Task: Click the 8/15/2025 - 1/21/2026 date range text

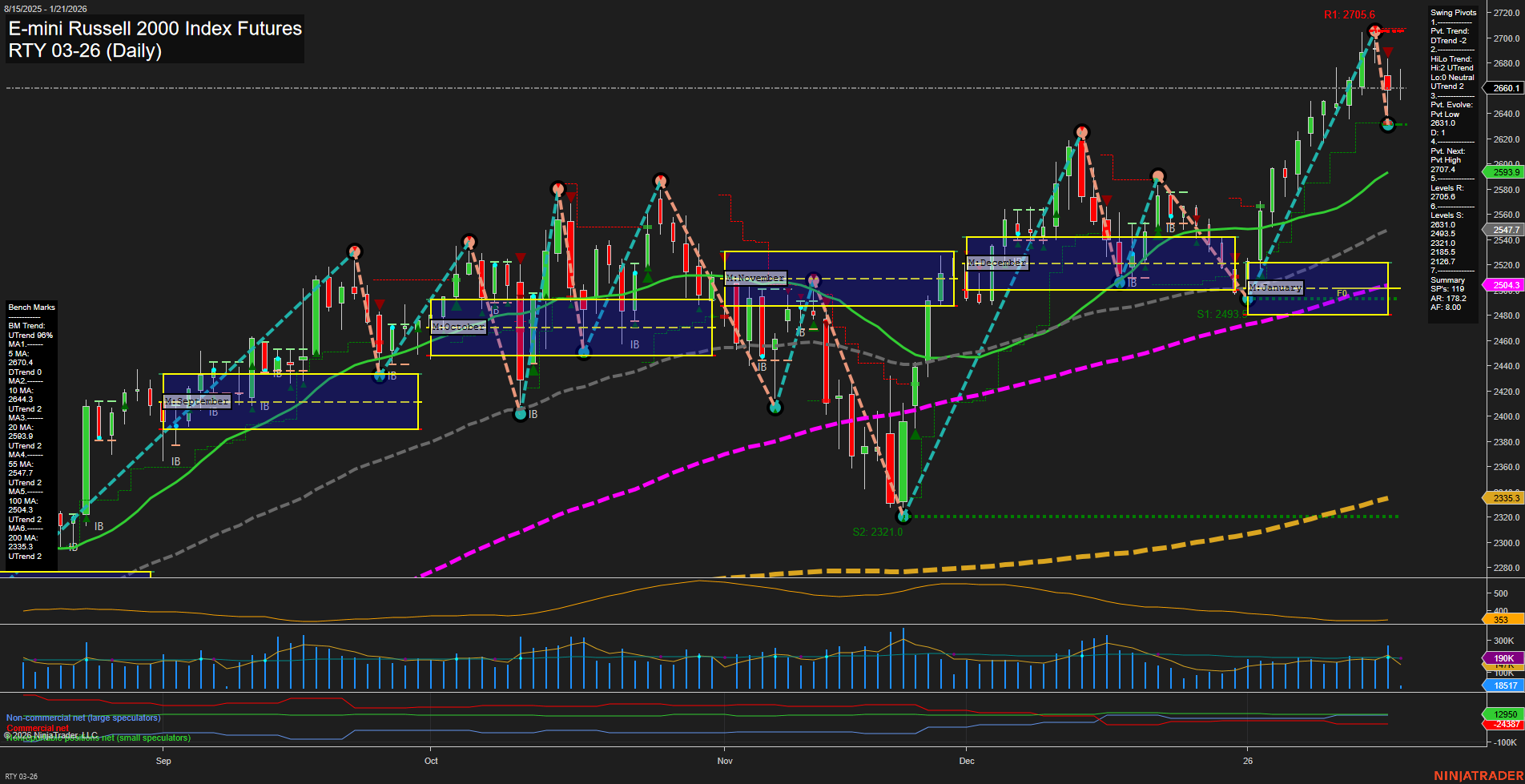Action: coord(46,9)
